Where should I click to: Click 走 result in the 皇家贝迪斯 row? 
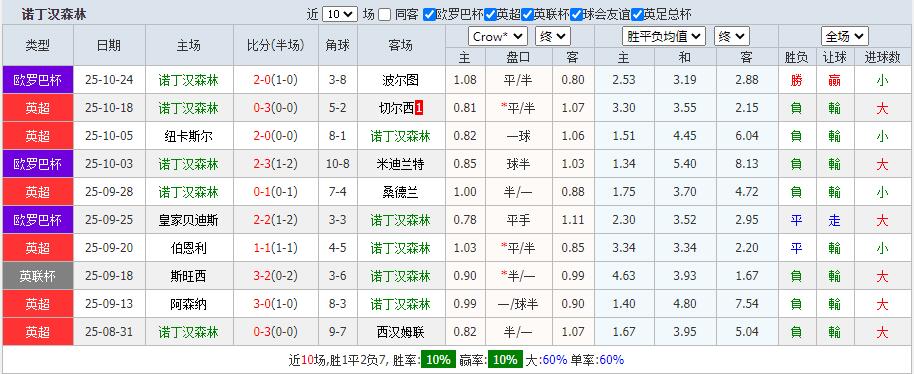click(834, 220)
